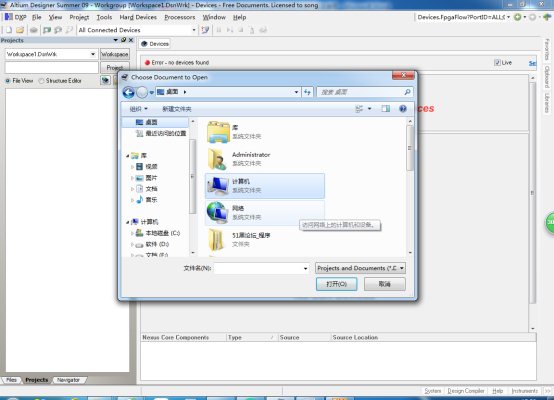554x400 pixels.
Task: Select the 网络 network item icon
Action: 217,213
